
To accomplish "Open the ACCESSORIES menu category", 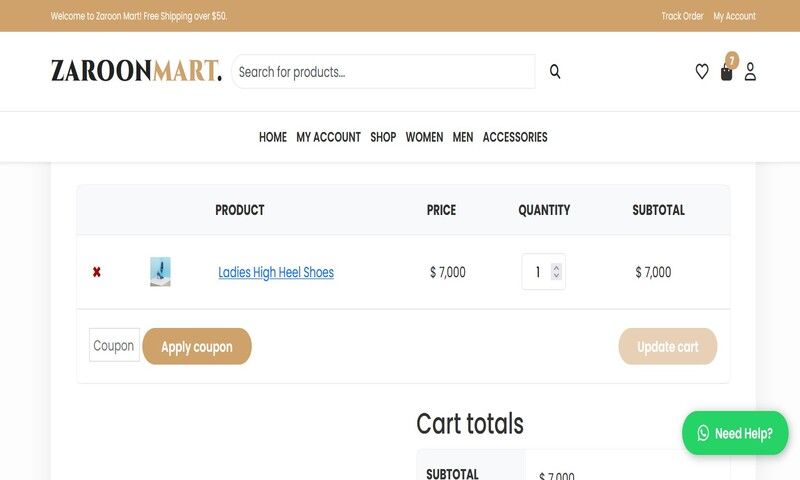I will point(515,137).
